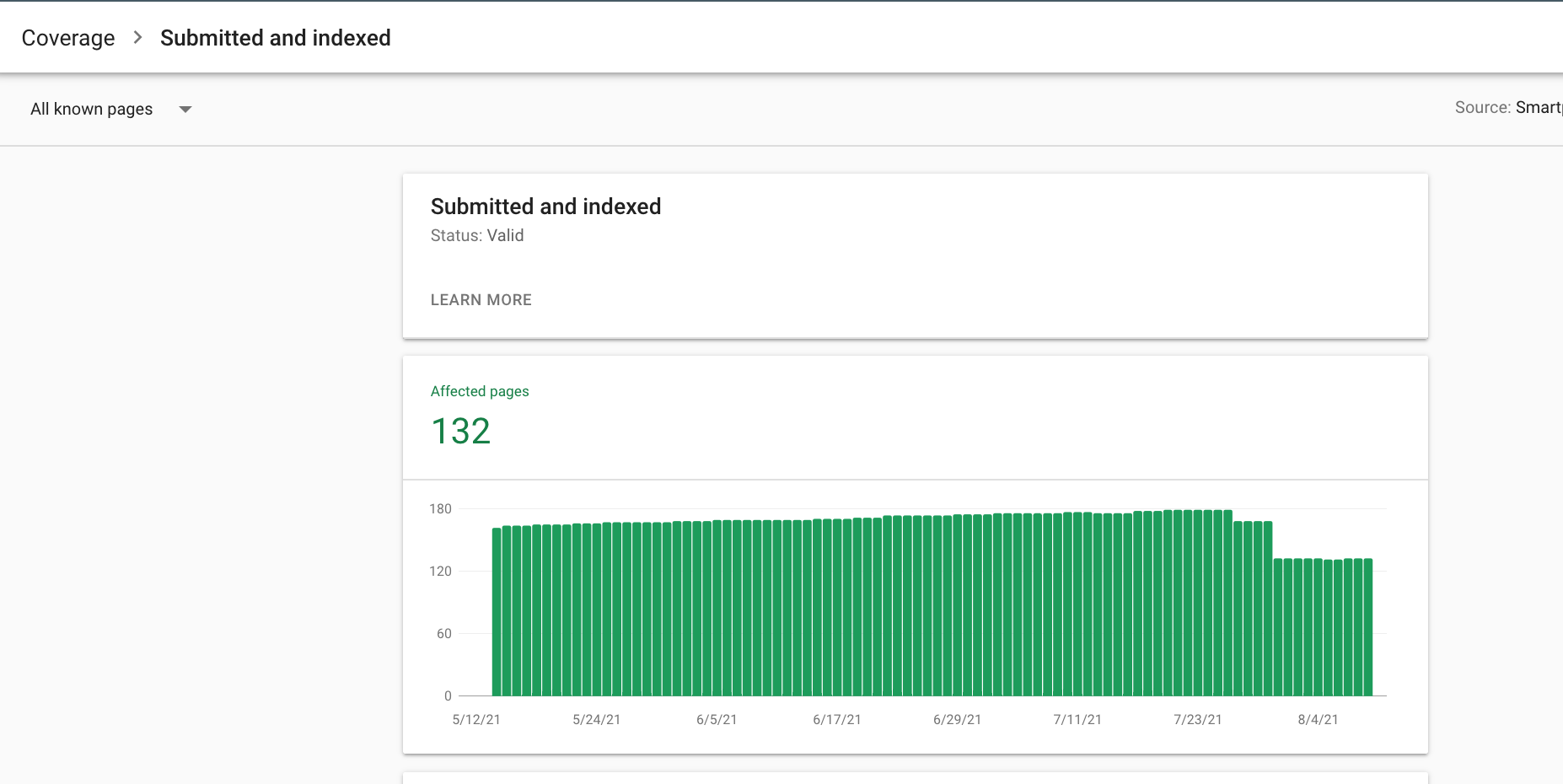Click the green 132 affected pages count
The image size is (1563, 784).
tap(460, 431)
